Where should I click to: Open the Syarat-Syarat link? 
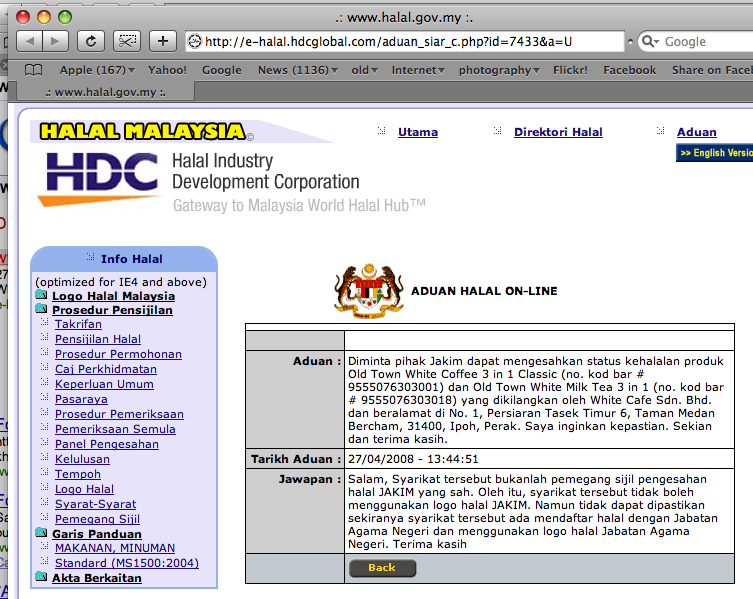(96, 504)
